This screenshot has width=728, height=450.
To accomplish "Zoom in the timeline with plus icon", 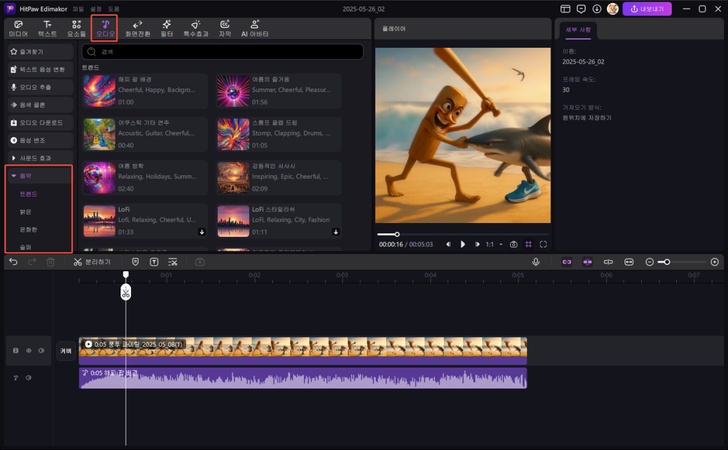I will 715,262.
